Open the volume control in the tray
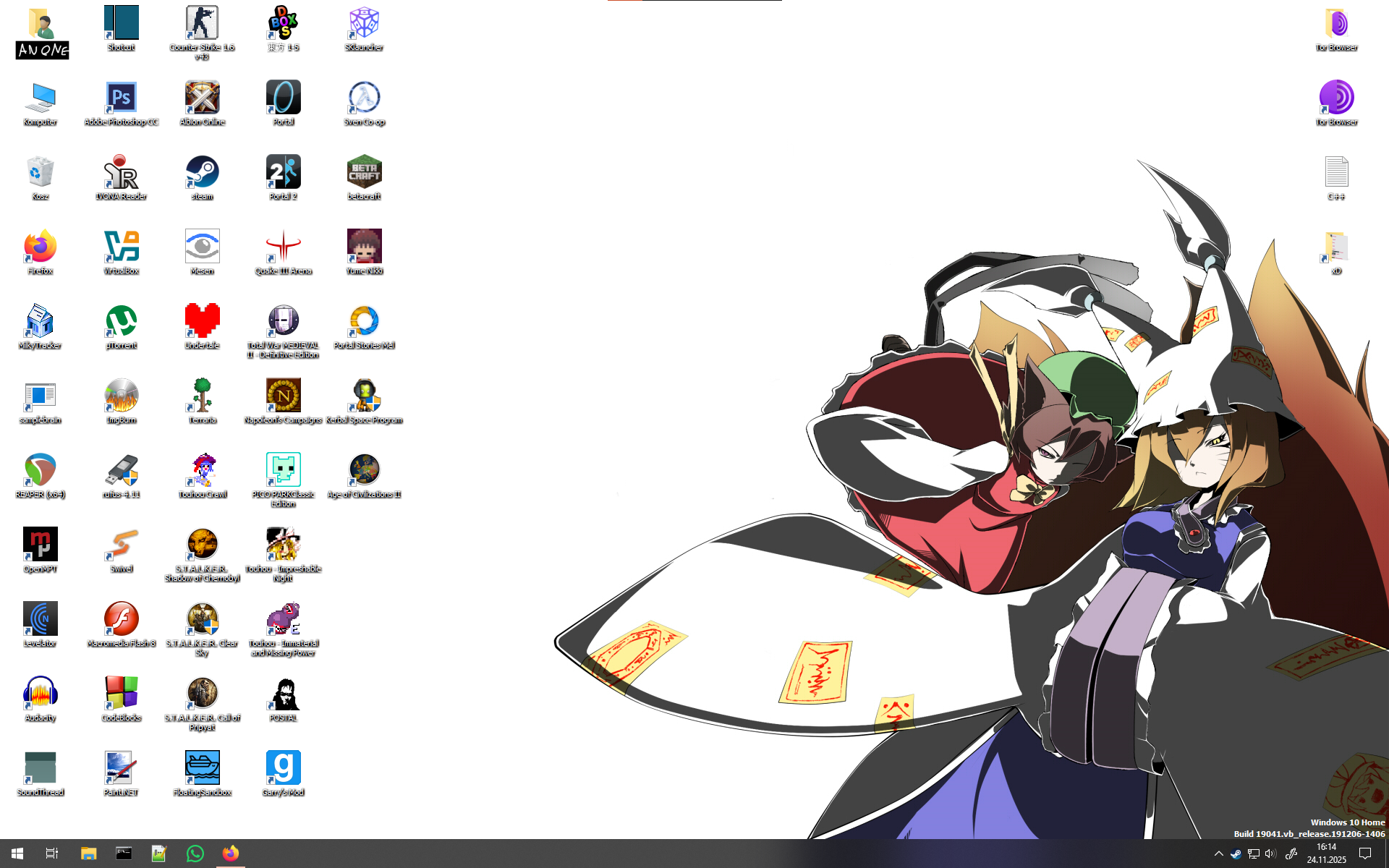 point(1270,854)
